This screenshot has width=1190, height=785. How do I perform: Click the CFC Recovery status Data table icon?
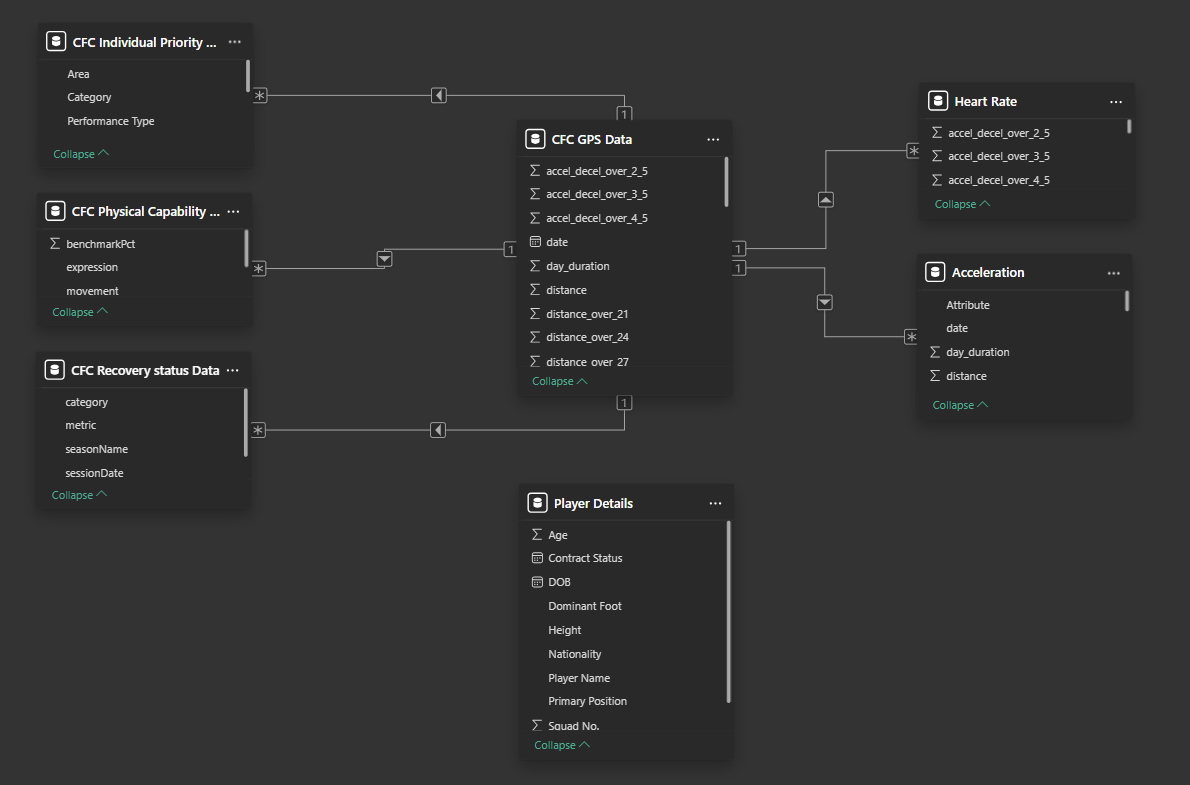point(55,370)
